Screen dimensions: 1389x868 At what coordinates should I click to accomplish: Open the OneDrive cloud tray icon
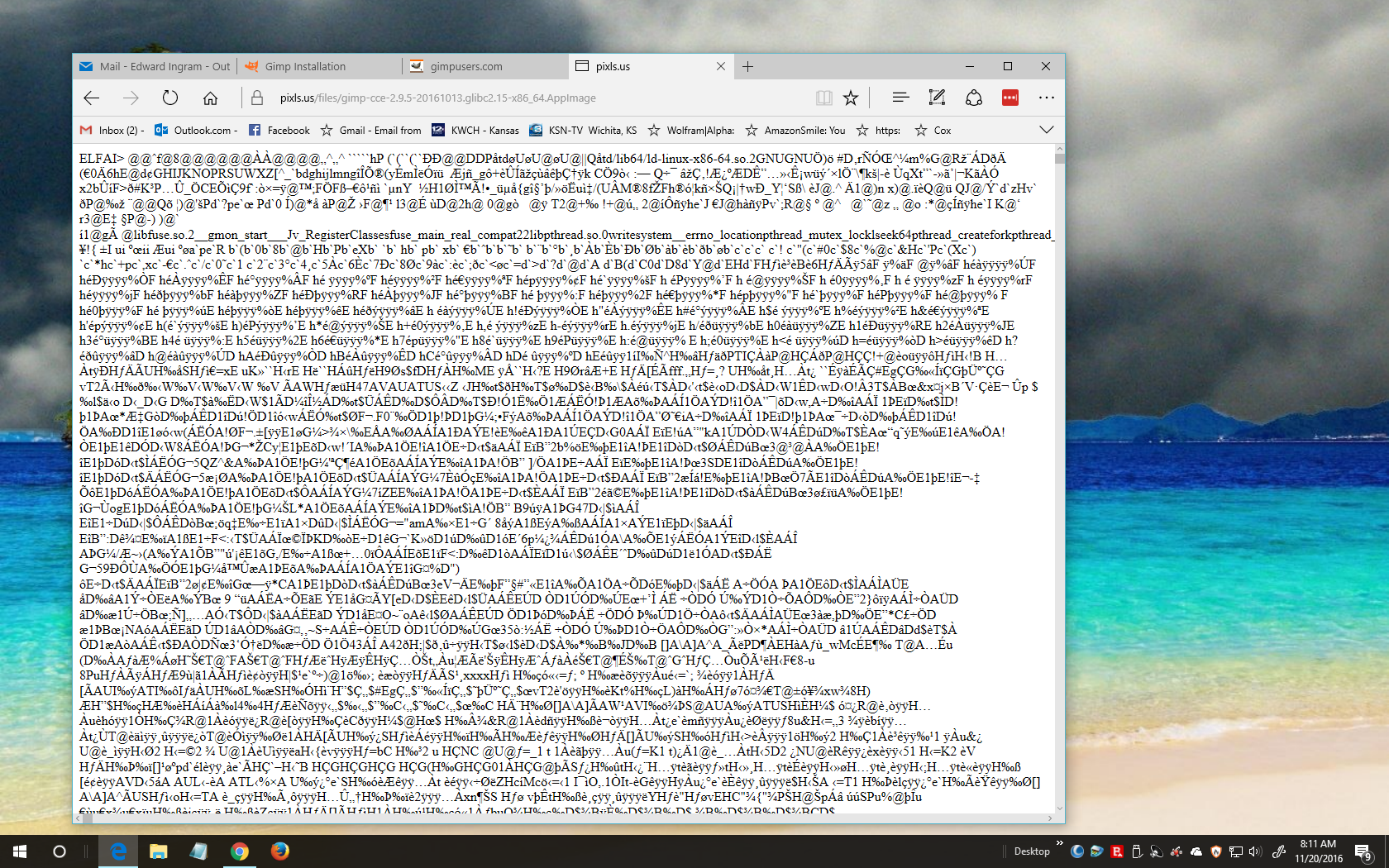click(1196, 851)
